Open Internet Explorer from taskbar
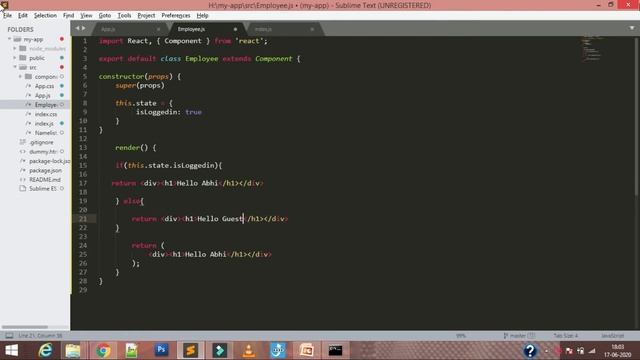Viewport: 640px width, 360px height. [45, 351]
